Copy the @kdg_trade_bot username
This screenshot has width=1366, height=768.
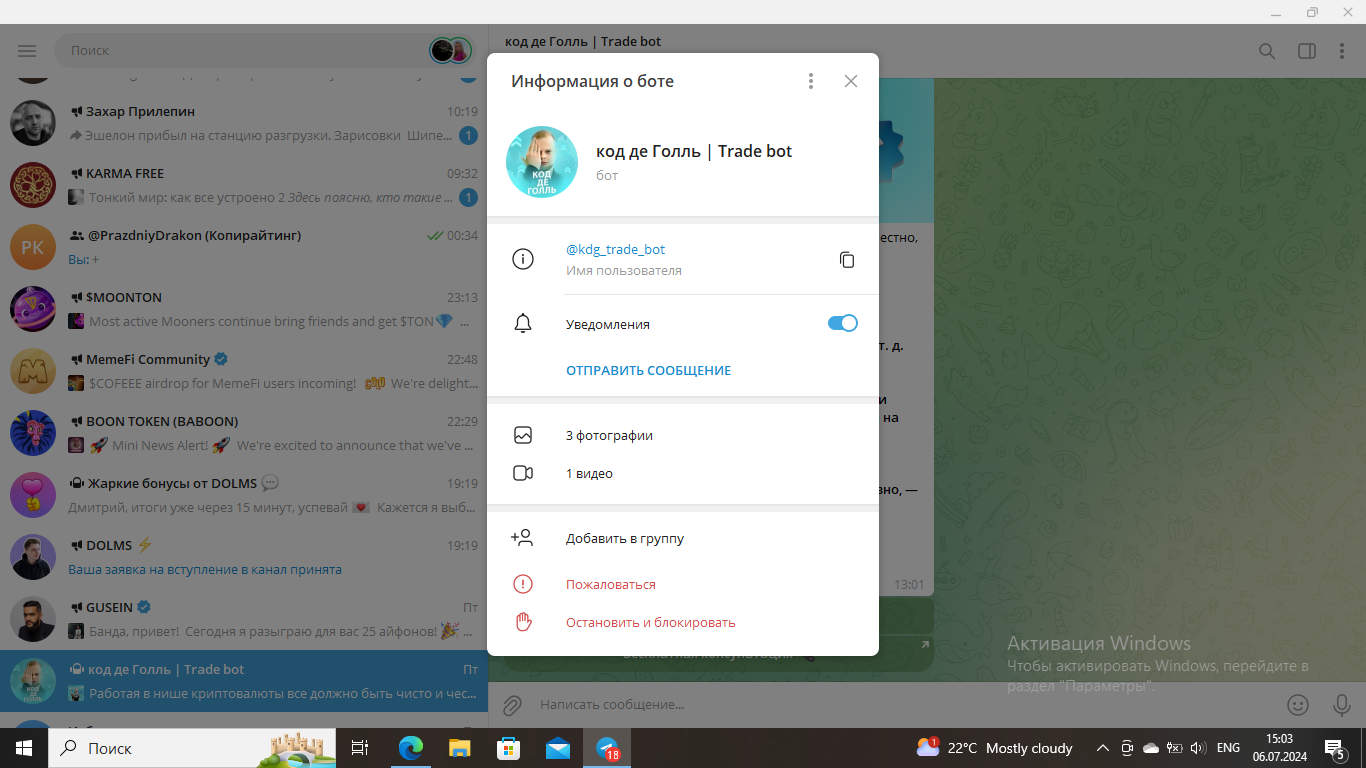click(847, 260)
